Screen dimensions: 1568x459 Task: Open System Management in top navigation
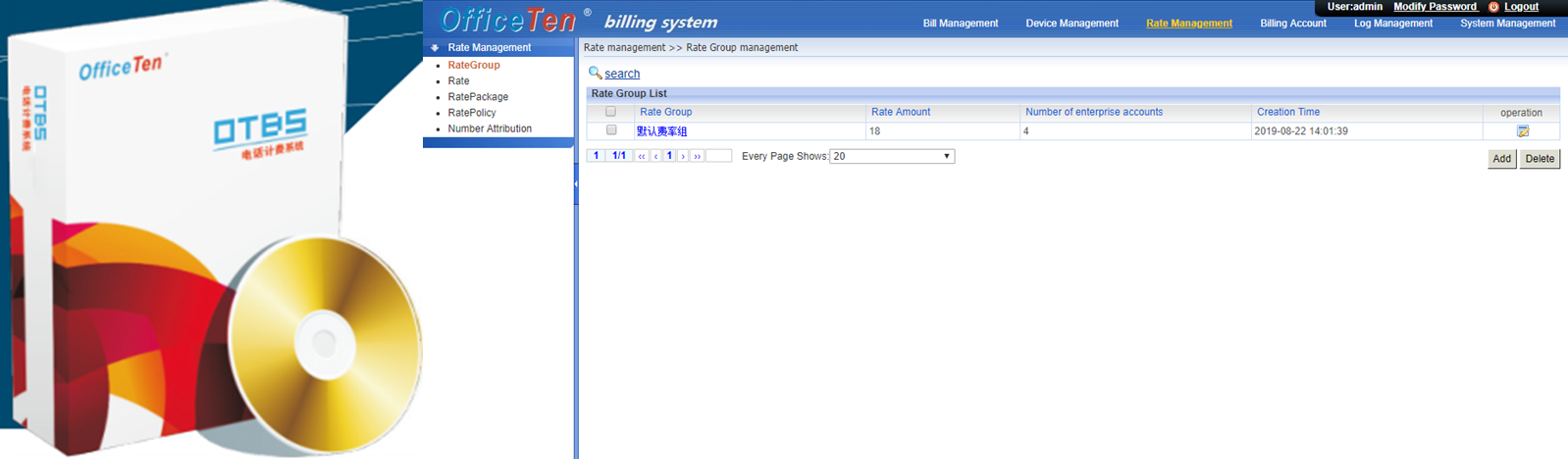click(1507, 24)
